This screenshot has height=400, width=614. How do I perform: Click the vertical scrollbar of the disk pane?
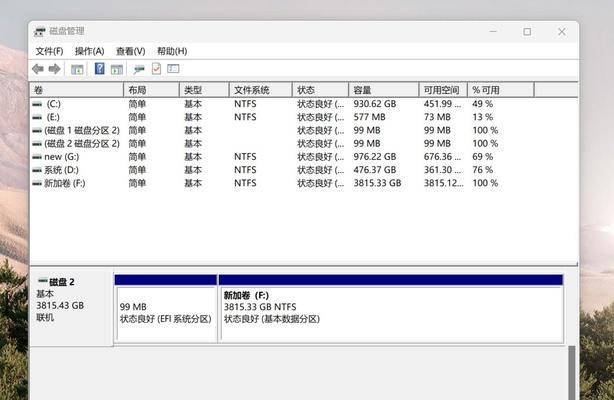[x=572, y=372]
